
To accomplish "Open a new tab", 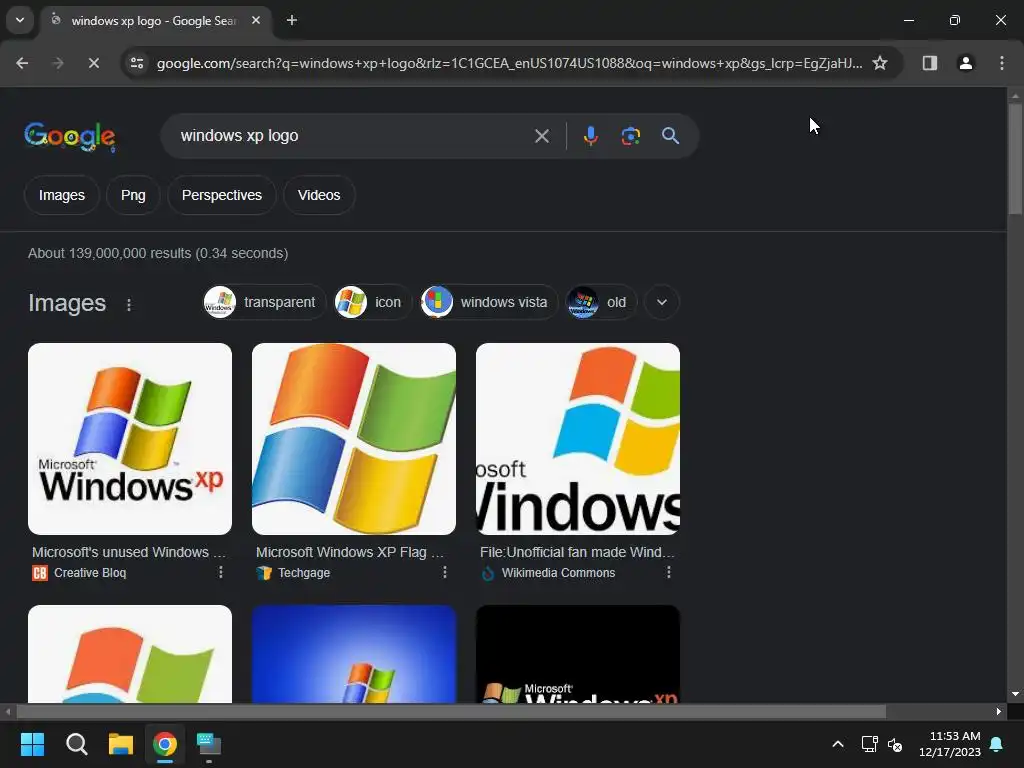I will tap(292, 21).
